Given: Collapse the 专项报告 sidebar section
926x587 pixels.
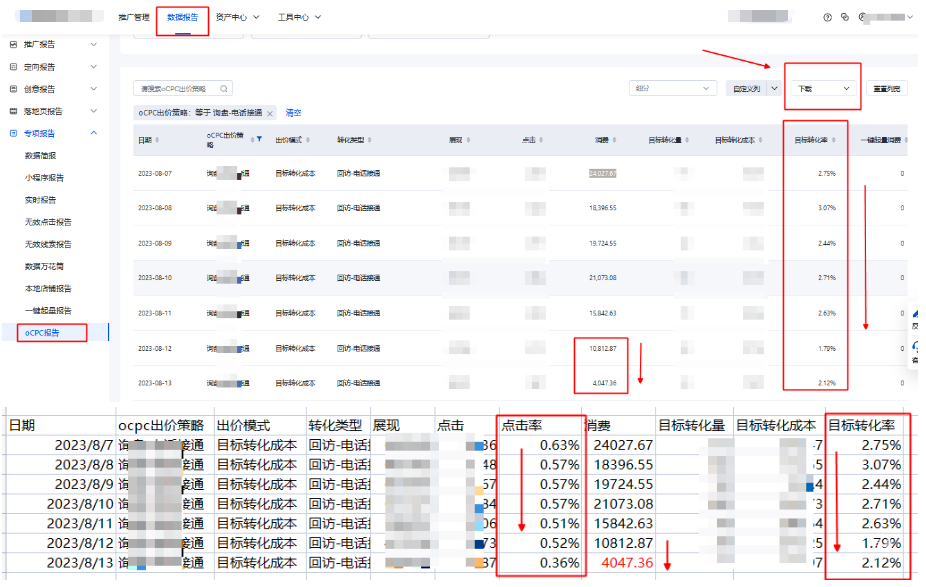Looking at the screenshot, I should pos(94,133).
